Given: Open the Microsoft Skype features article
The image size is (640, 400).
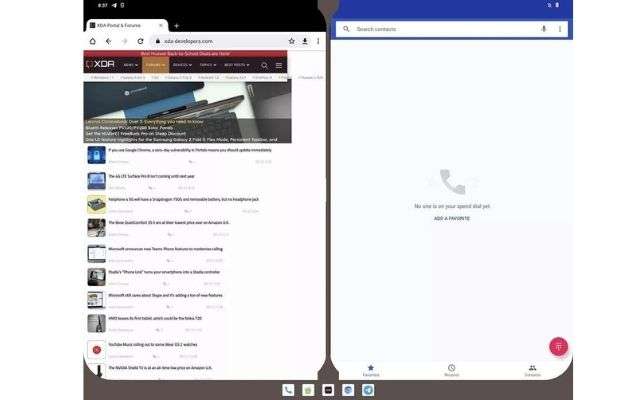Looking at the screenshot, I should pyautogui.click(x=165, y=295).
